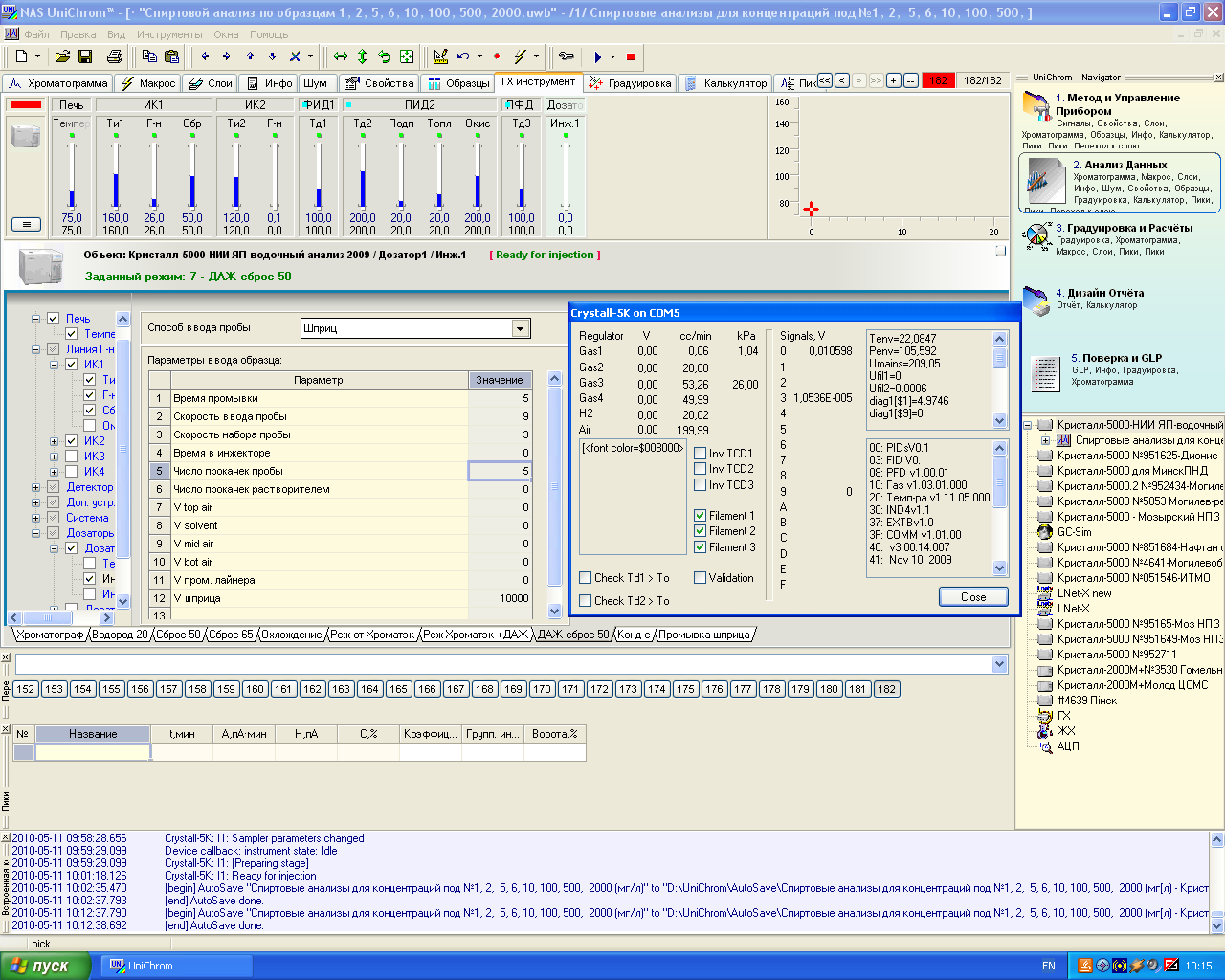
Task: Toggle ИК2 checkbox in tree
Action: click(71, 441)
